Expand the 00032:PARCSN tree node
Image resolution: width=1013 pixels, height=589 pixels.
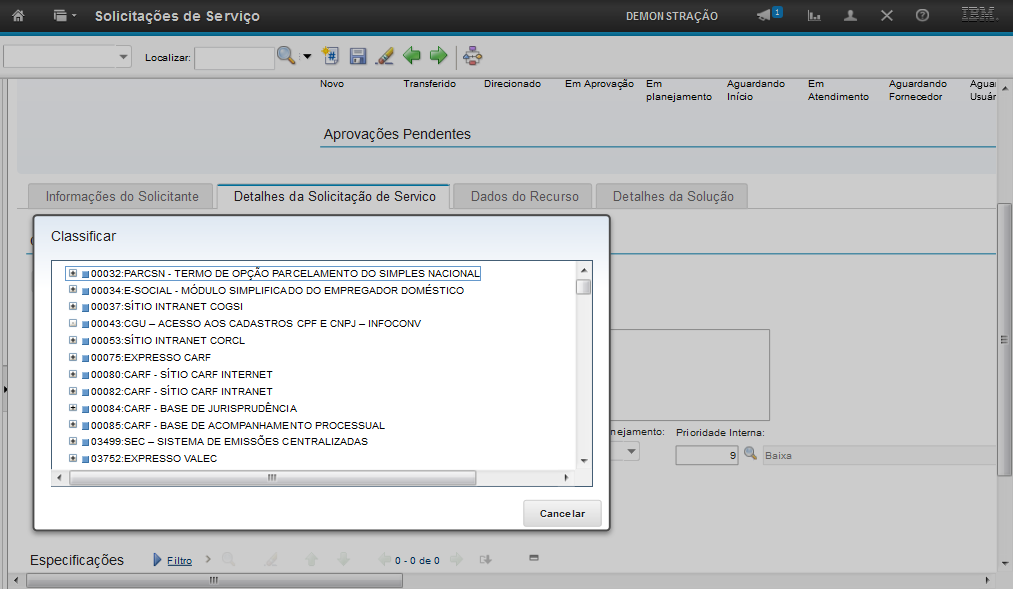(x=72, y=273)
